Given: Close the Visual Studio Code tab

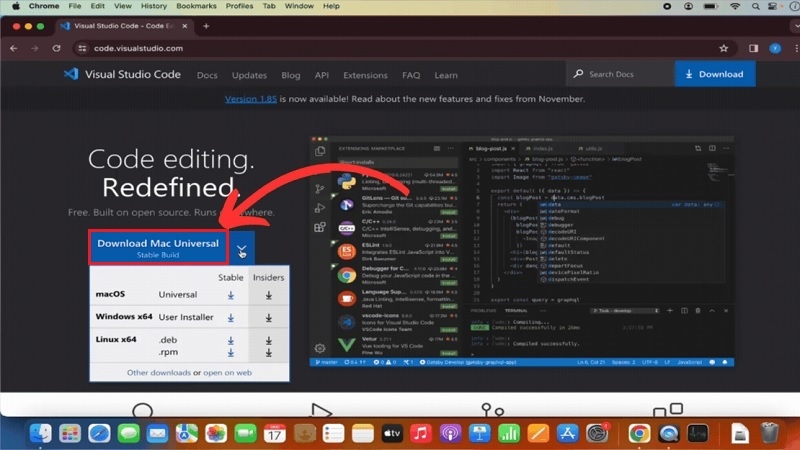Looking at the screenshot, I should 185,26.
